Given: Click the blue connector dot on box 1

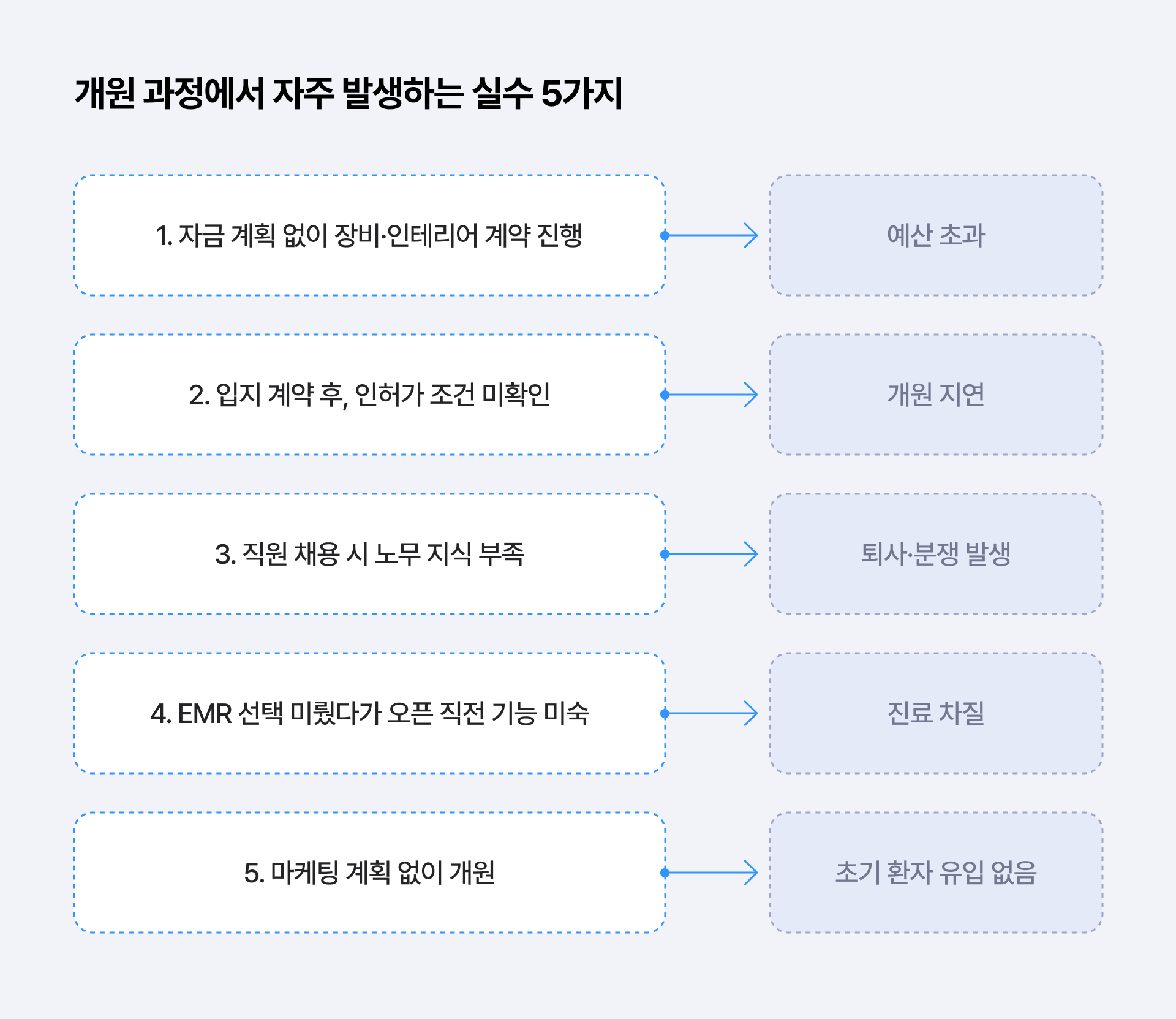Looking at the screenshot, I should pyautogui.click(x=665, y=235).
